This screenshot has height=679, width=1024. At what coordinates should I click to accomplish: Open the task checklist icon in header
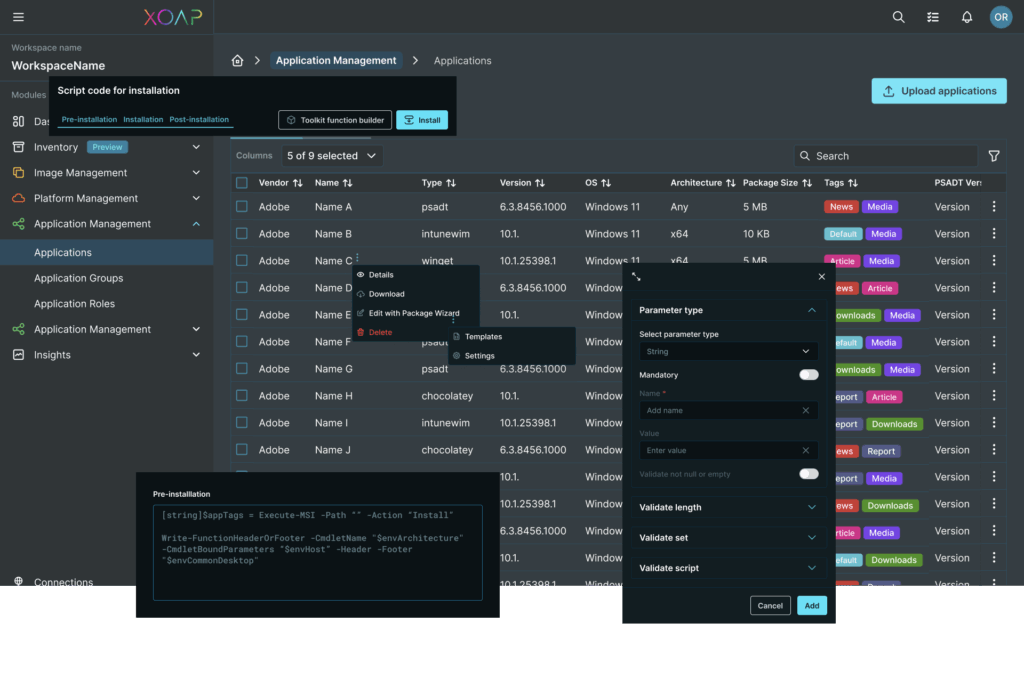[932, 17]
